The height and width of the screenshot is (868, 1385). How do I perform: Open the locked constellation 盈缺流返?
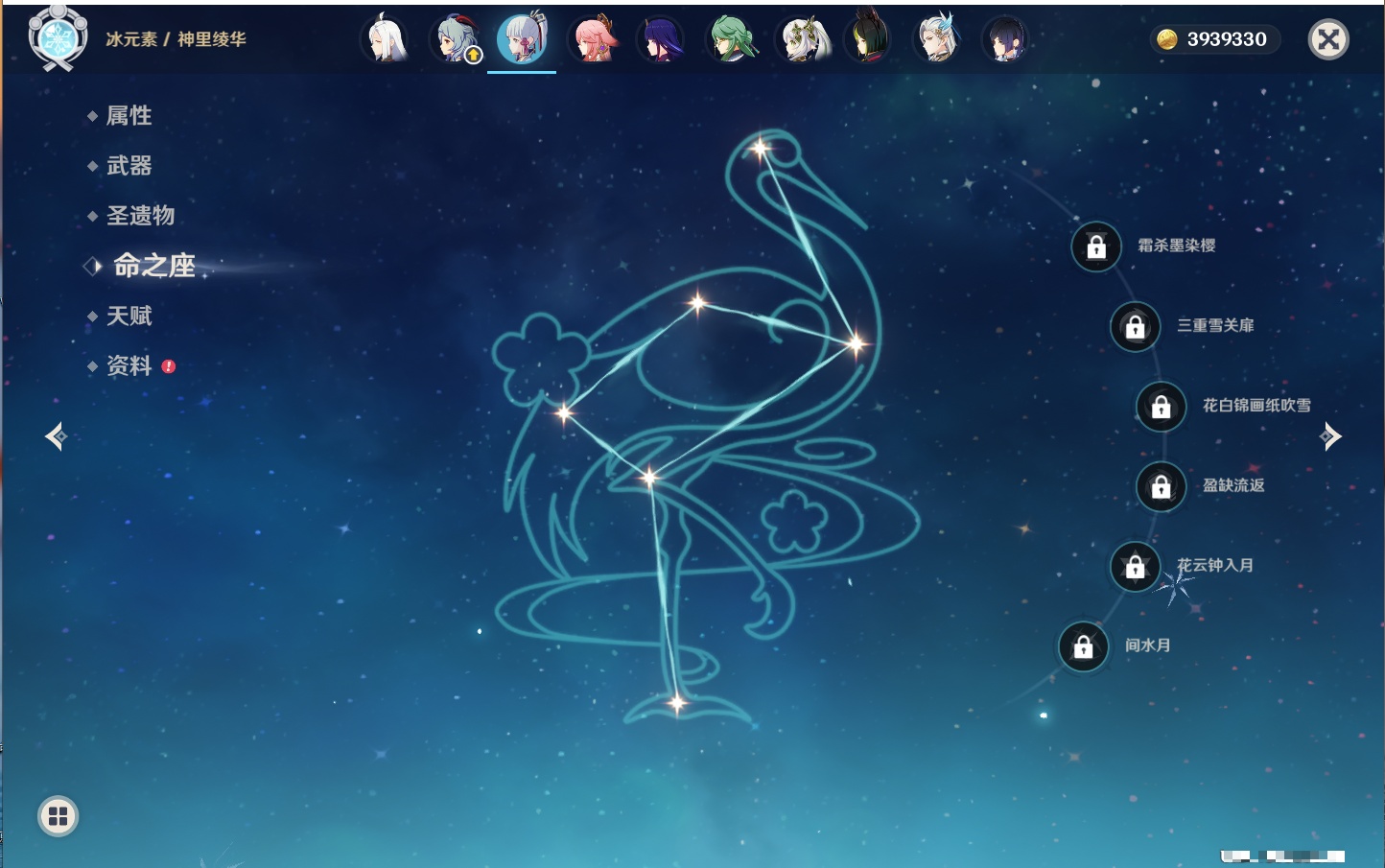tap(1162, 486)
